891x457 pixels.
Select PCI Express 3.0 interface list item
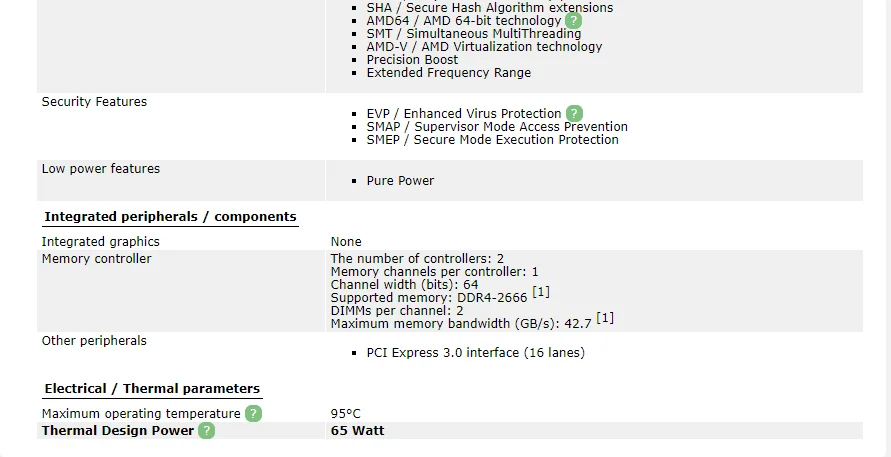(x=475, y=353)
